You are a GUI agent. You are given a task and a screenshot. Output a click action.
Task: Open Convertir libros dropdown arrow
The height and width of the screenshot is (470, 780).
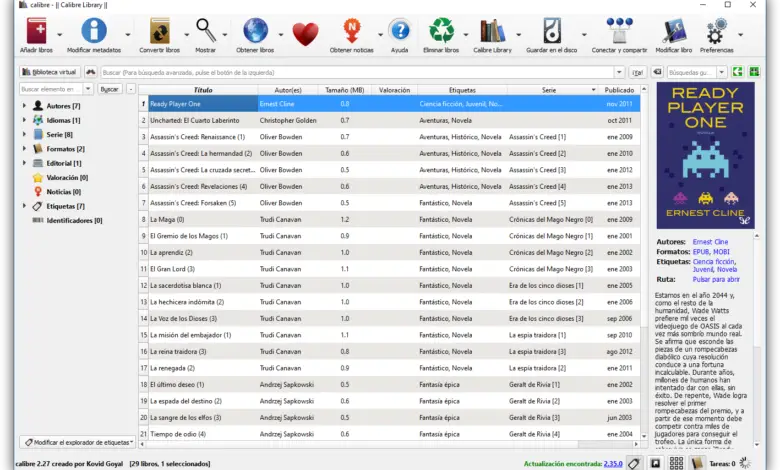pyautogui.click(x=187, y=35)
